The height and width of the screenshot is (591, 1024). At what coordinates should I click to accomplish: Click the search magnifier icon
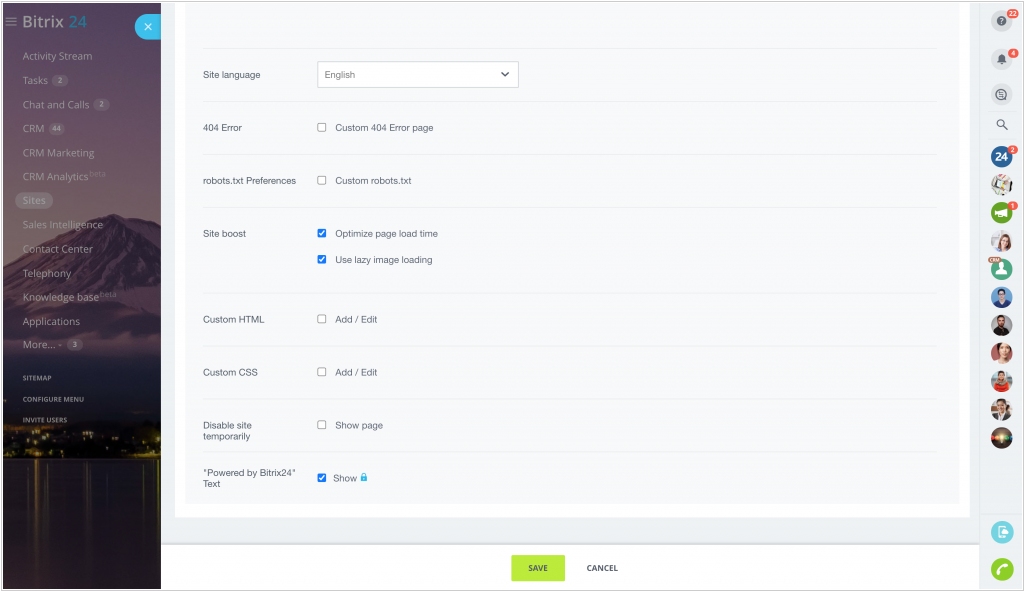pos(1001,125)
